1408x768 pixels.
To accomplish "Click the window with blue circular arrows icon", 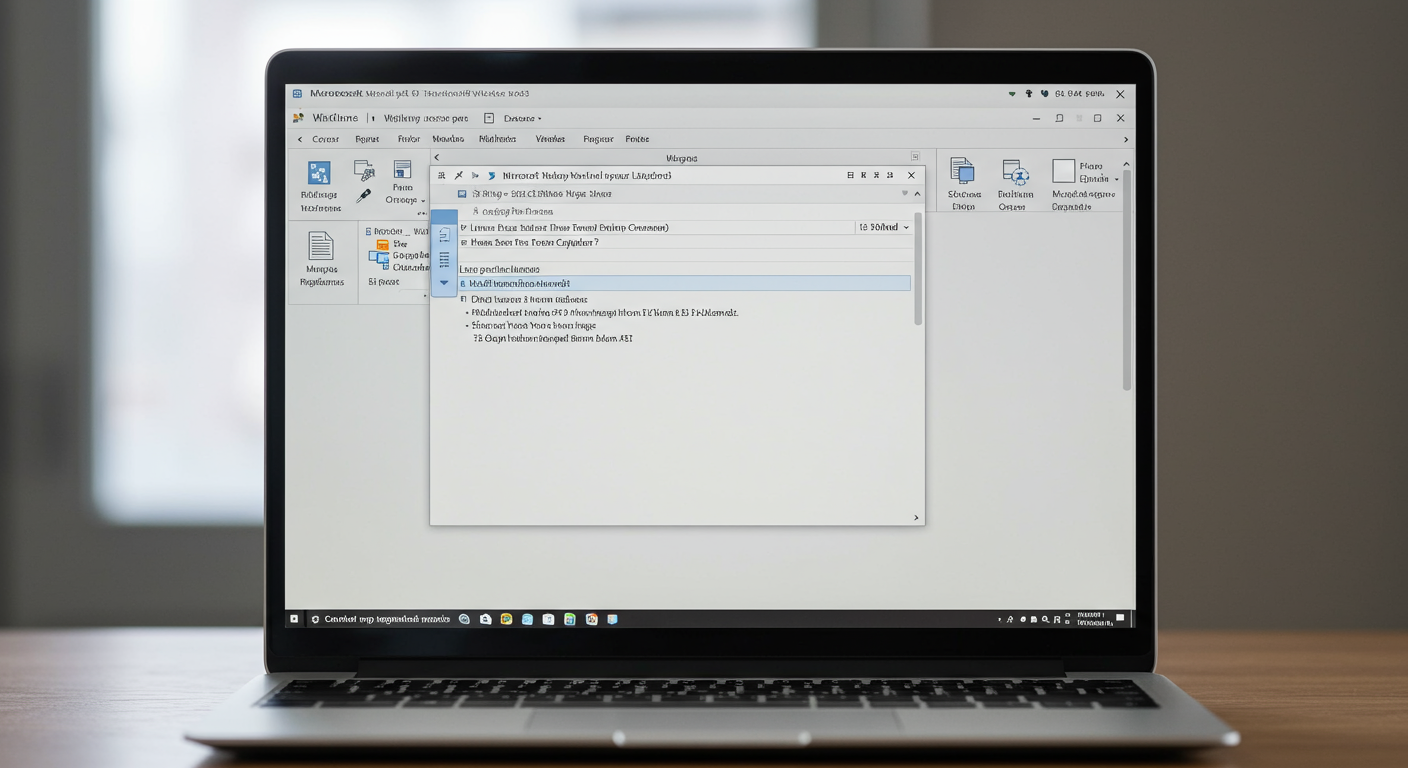I will (1015, 173).
